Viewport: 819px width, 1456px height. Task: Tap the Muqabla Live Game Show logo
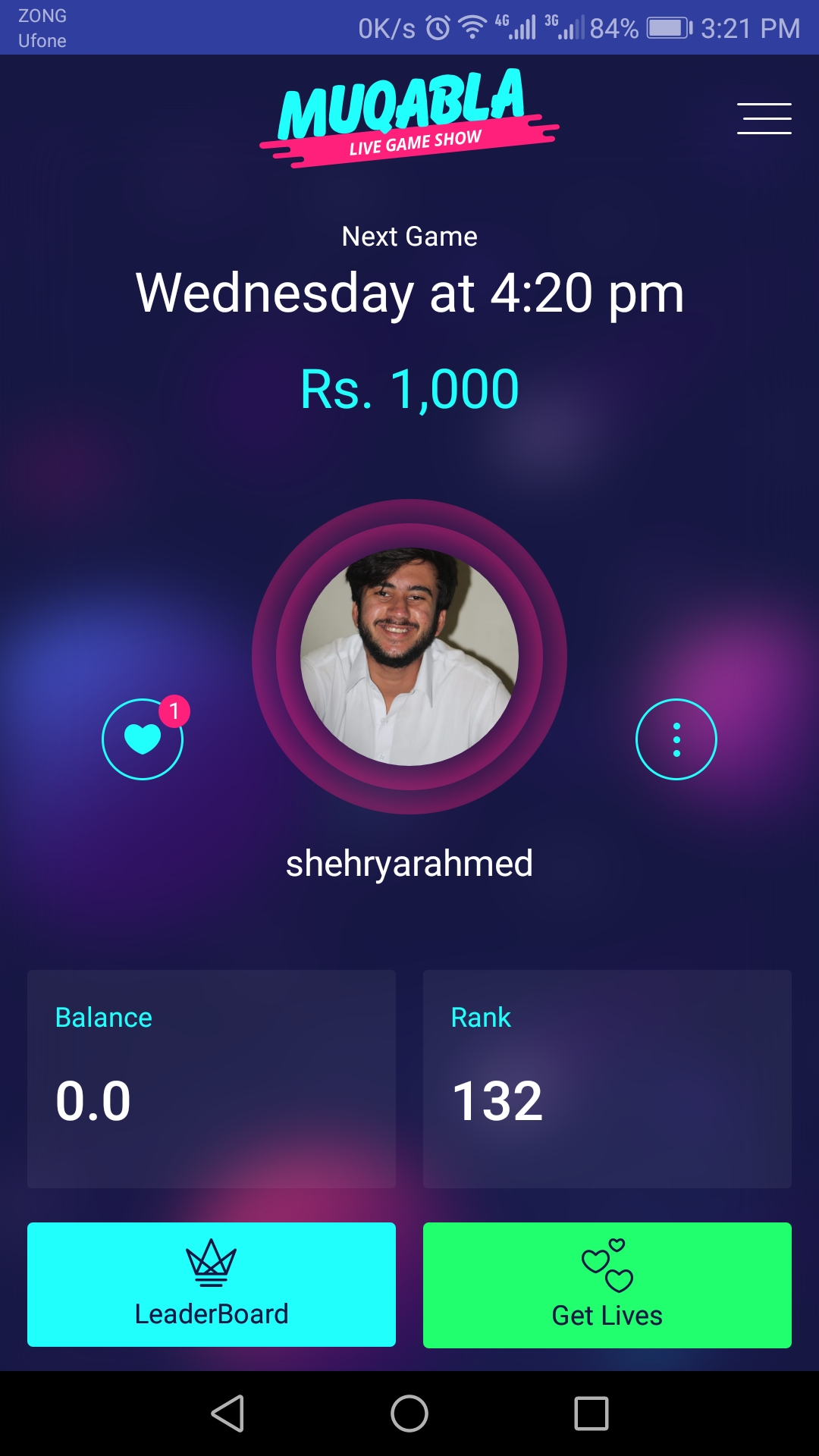click(409, 118)
